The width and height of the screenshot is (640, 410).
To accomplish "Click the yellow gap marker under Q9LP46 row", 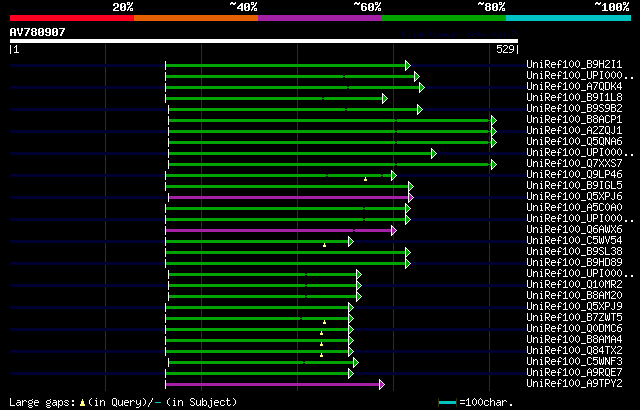I will tap(365, 179).
